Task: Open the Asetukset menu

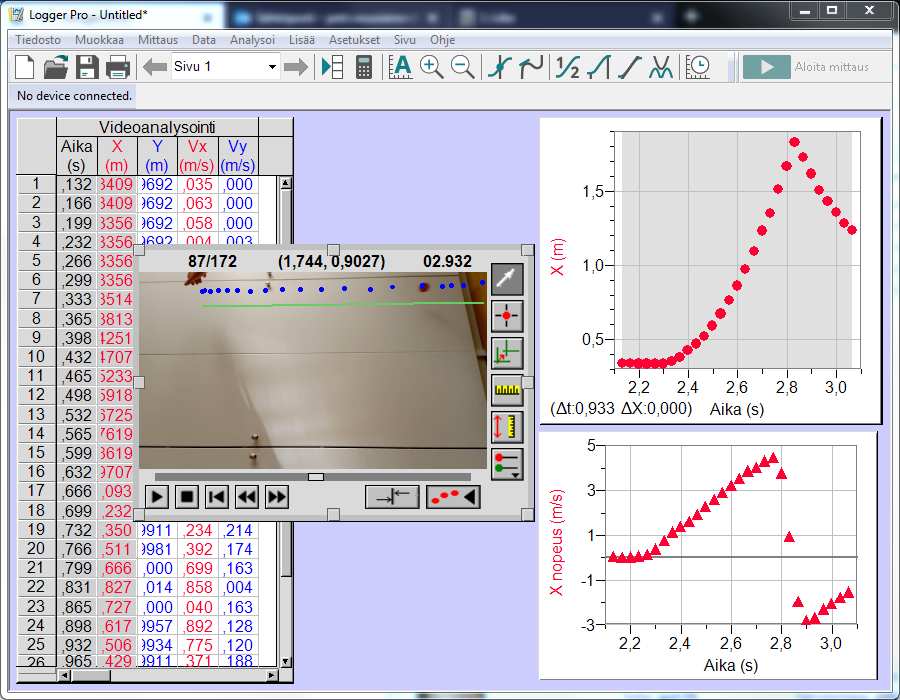Action: tap(354, 40)
